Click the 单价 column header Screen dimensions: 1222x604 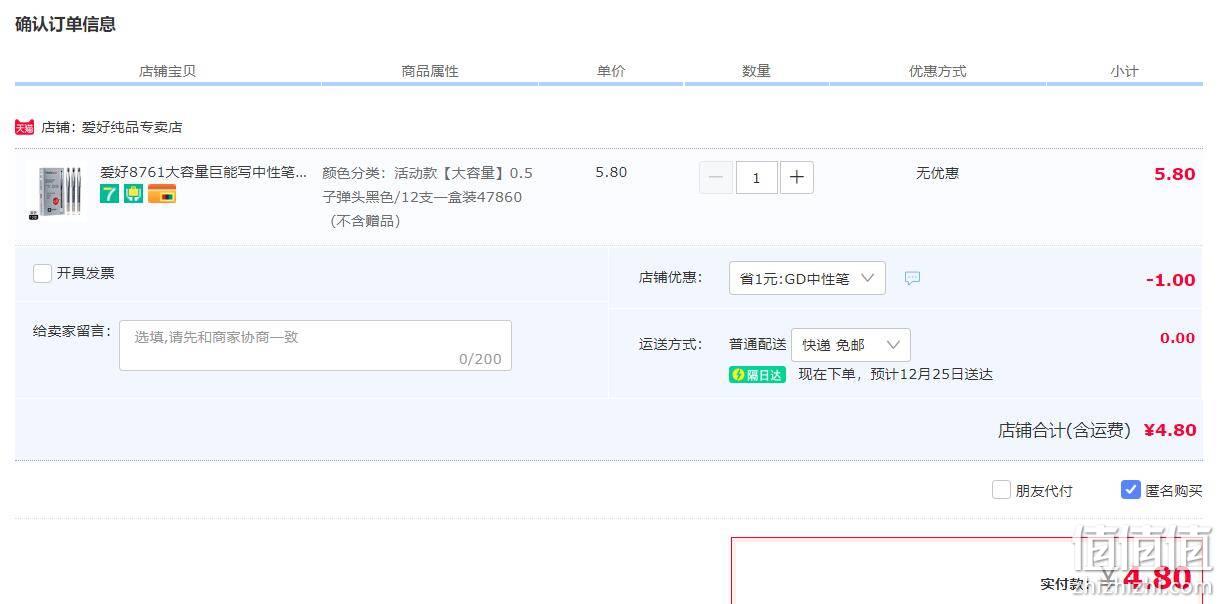click(x=611, y=71)
